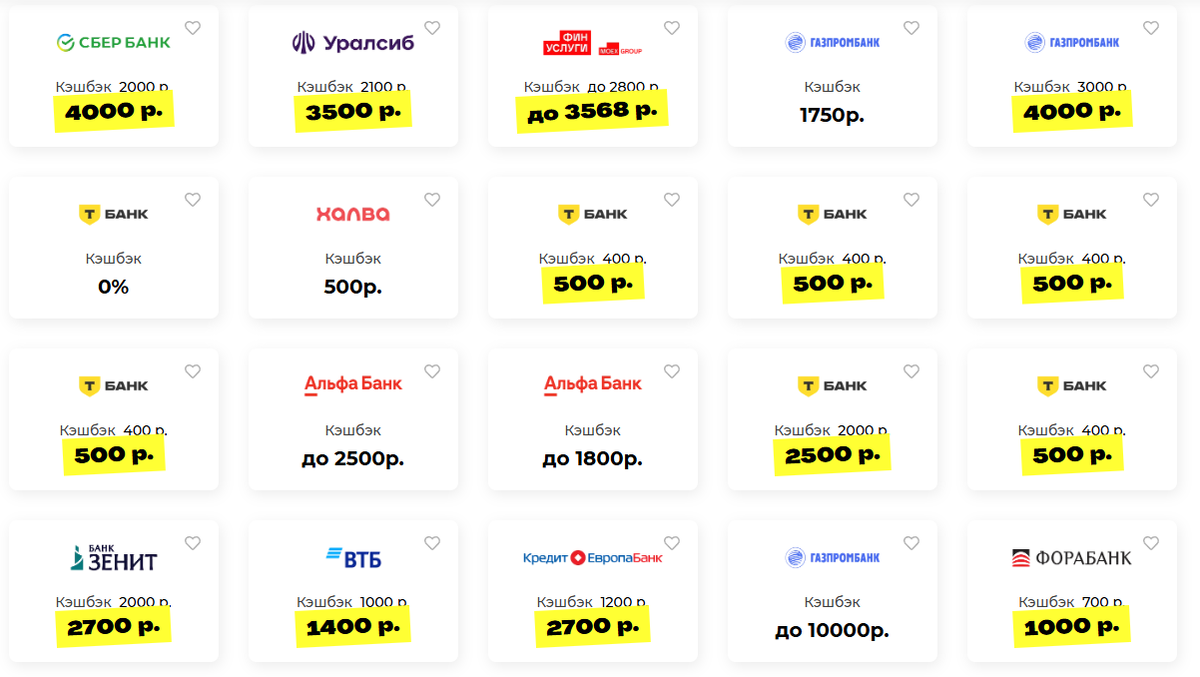Save Альфа Банк до 2500р. offer heart
The width and height of the screenshot is (1200, 677).
point(432,371)
